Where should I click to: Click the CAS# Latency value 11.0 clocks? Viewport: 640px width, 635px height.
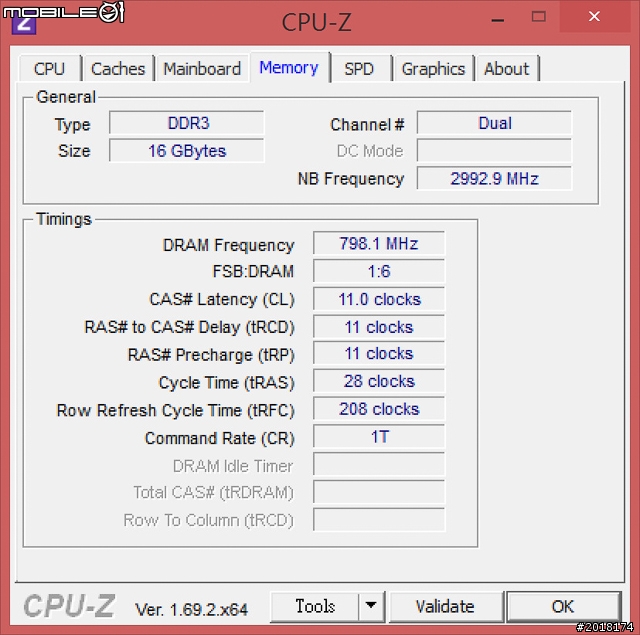379,299
